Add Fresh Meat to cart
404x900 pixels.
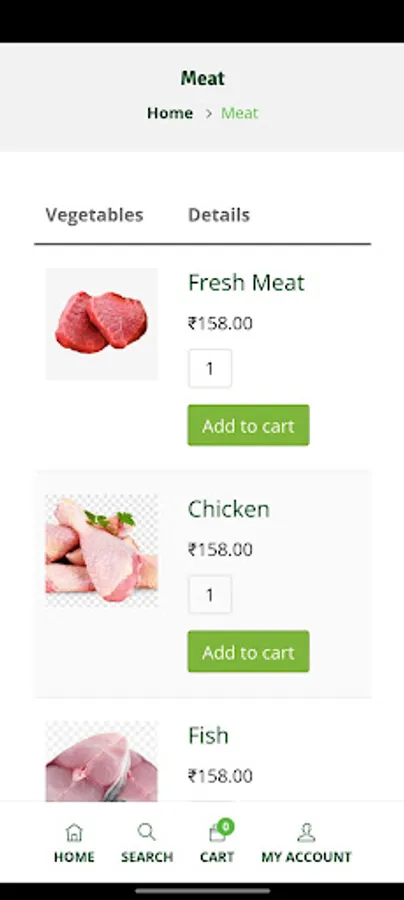[248, 425]
